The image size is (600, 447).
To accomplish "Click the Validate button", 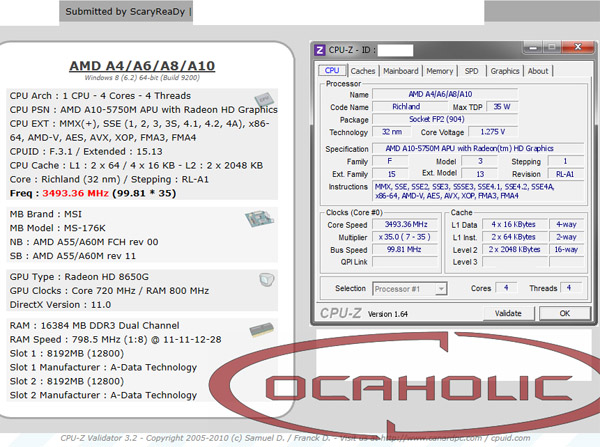I will tap(508, 313).
